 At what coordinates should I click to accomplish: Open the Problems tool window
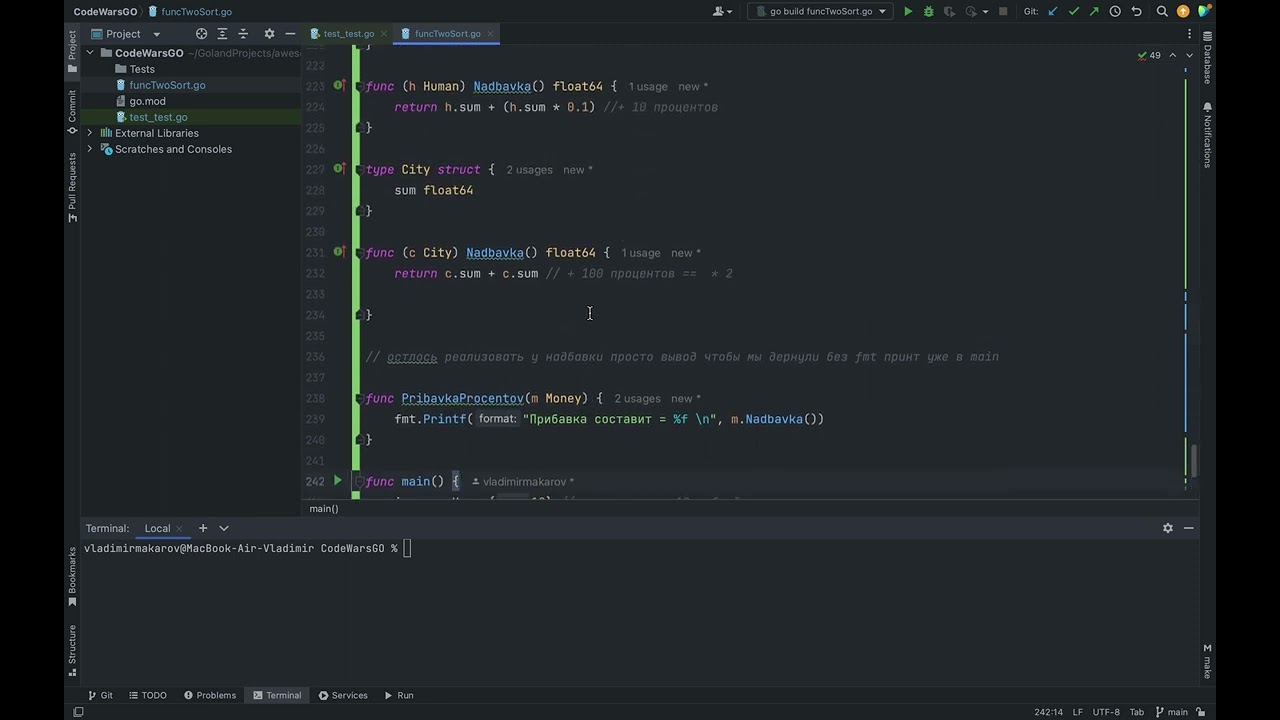pos(209,695)
